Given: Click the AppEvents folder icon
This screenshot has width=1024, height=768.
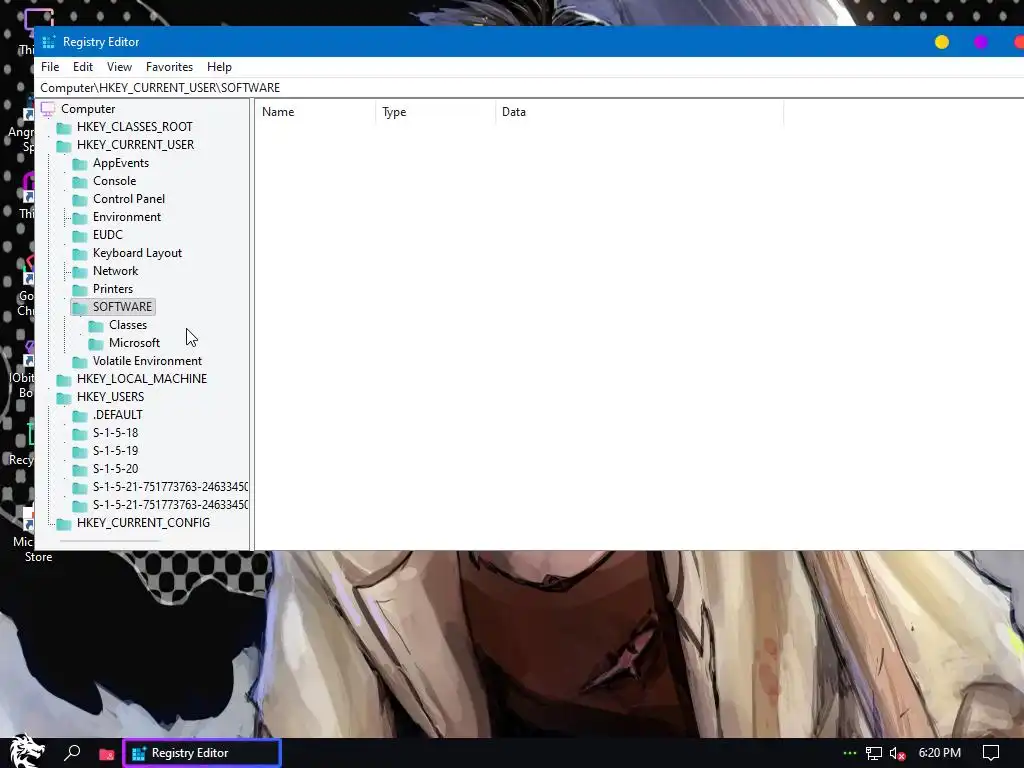Looking at the screenshot, I should [x=80, y=163].
